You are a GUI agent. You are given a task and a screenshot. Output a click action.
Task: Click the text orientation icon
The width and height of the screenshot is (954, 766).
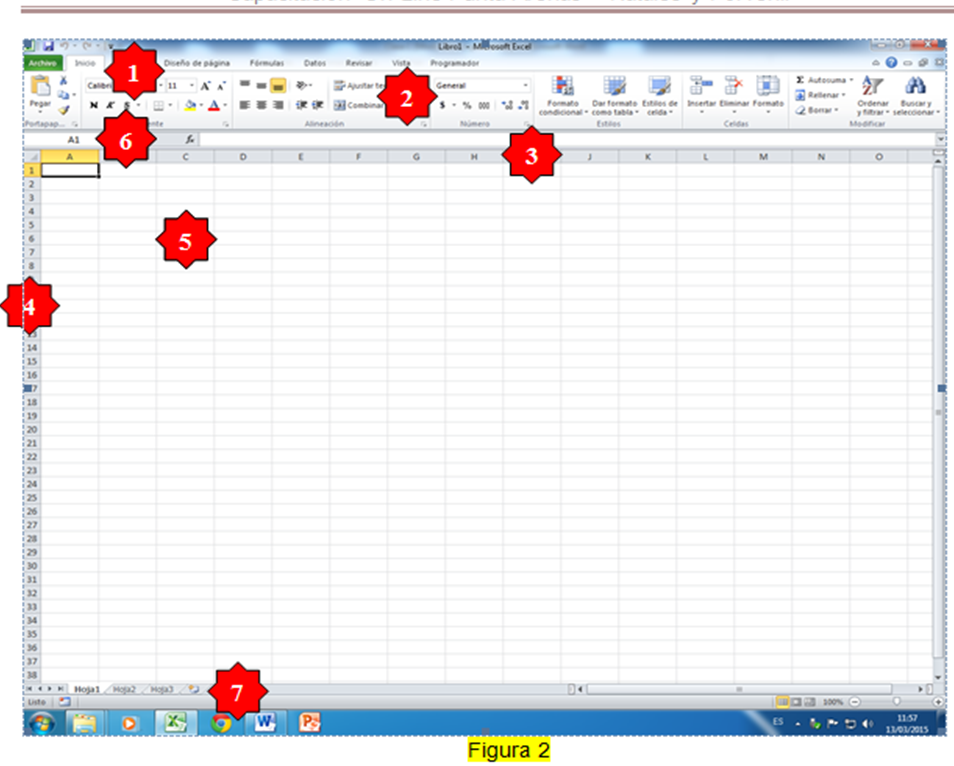[301, 86]
